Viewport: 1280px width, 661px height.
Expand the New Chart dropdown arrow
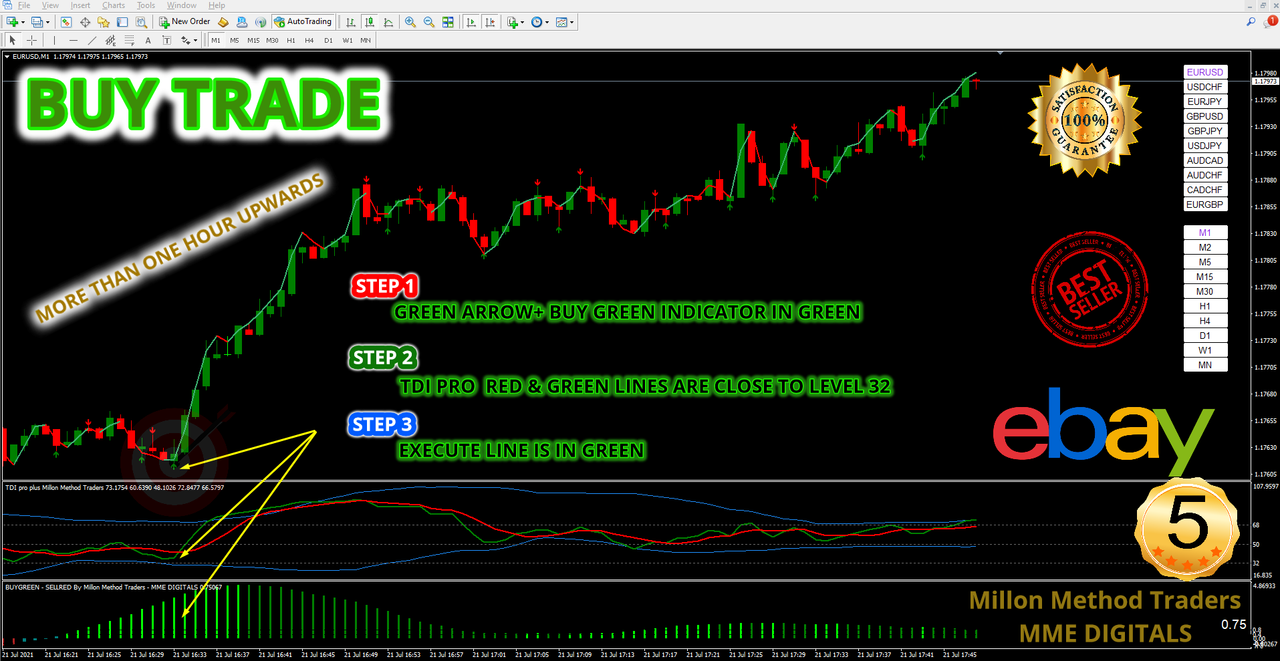23,22
